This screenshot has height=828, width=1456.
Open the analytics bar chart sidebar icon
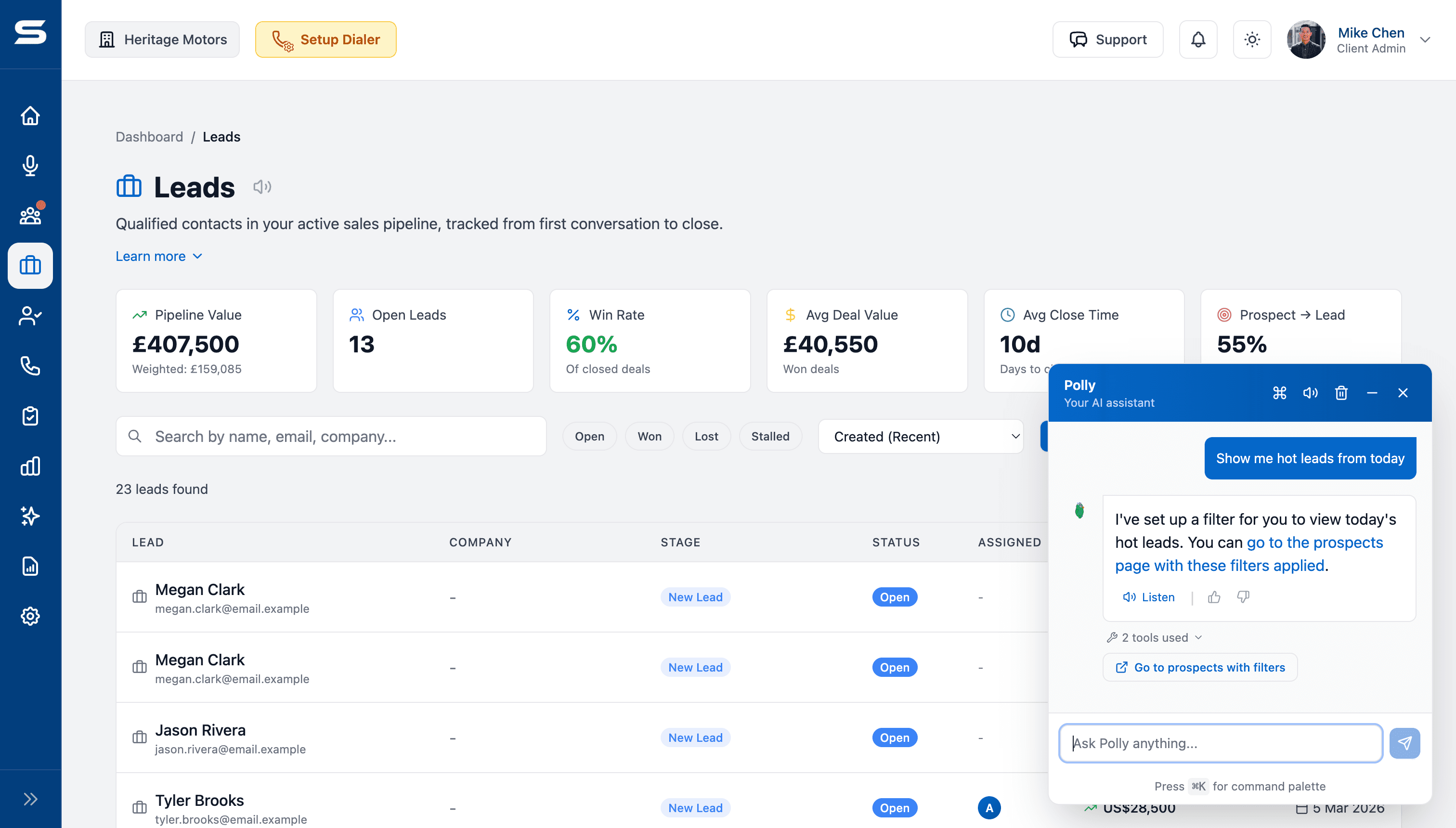(29, 466)
